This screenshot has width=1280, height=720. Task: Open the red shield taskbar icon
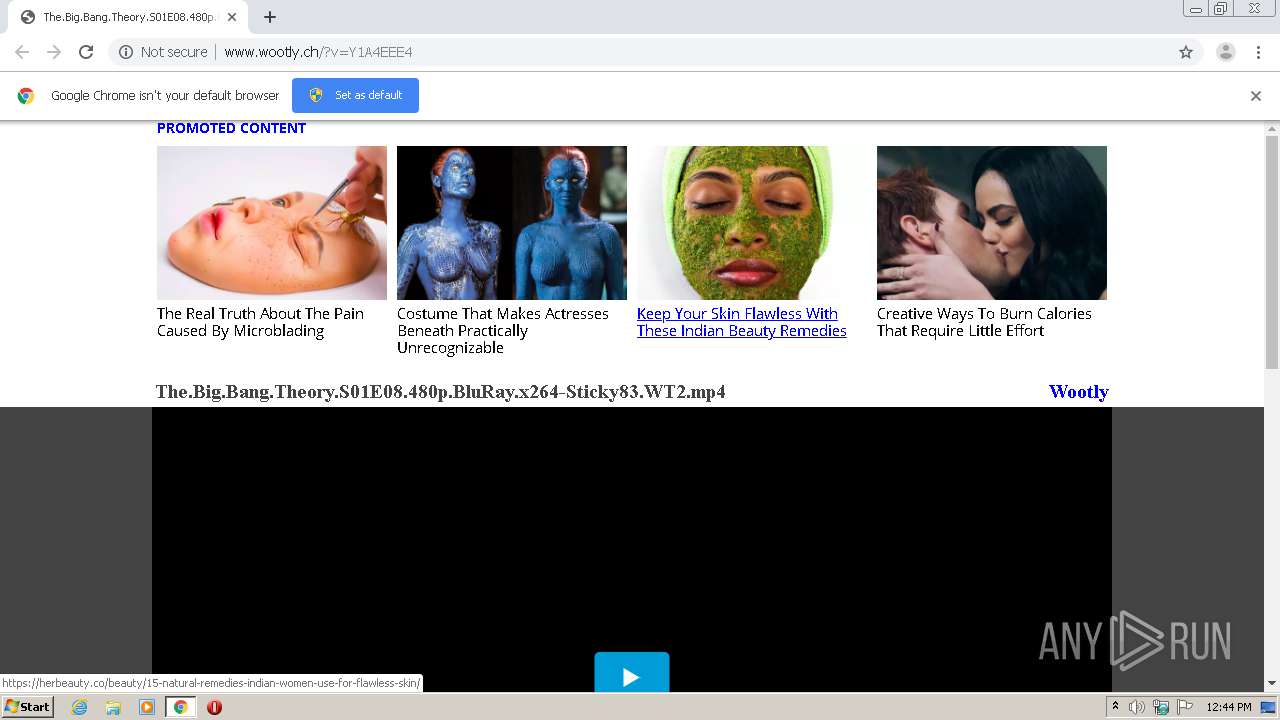click(214, 707)
